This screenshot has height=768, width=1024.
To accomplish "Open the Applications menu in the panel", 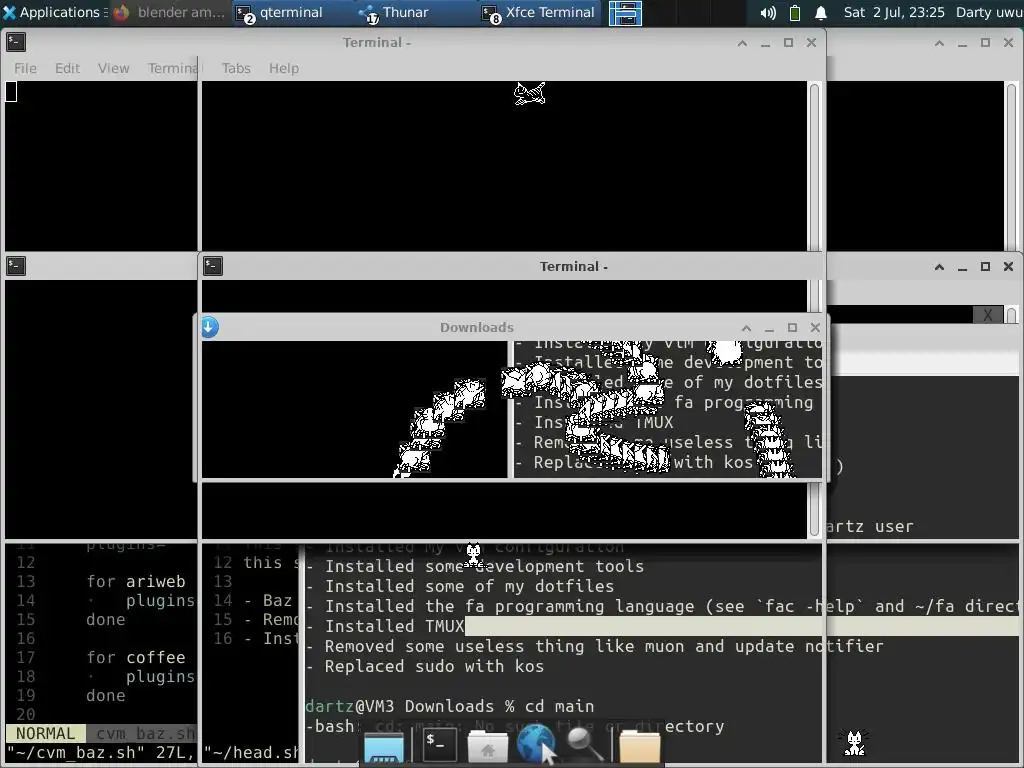I will tap(54, 12).
